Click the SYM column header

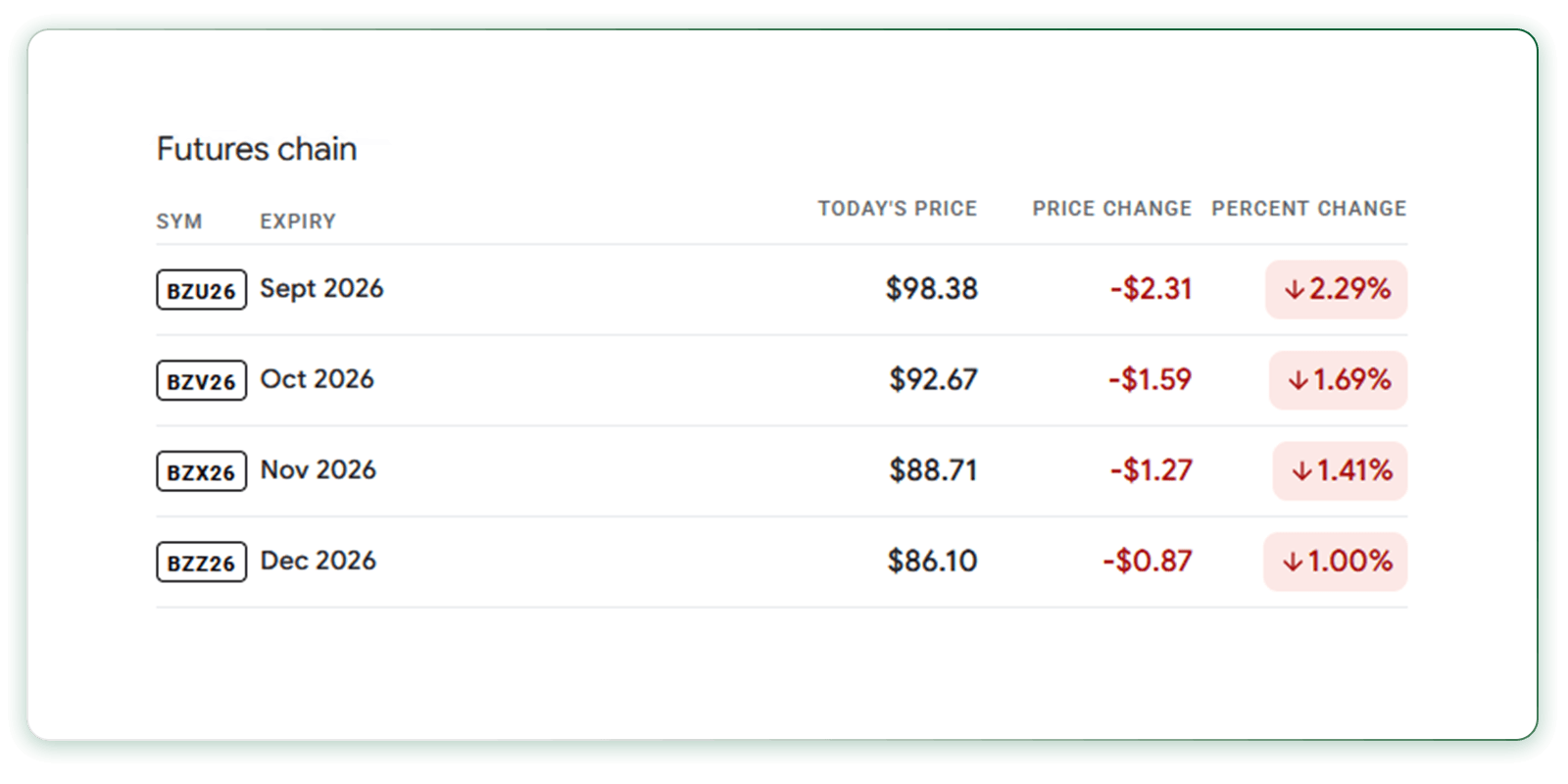tap(179, 221)
